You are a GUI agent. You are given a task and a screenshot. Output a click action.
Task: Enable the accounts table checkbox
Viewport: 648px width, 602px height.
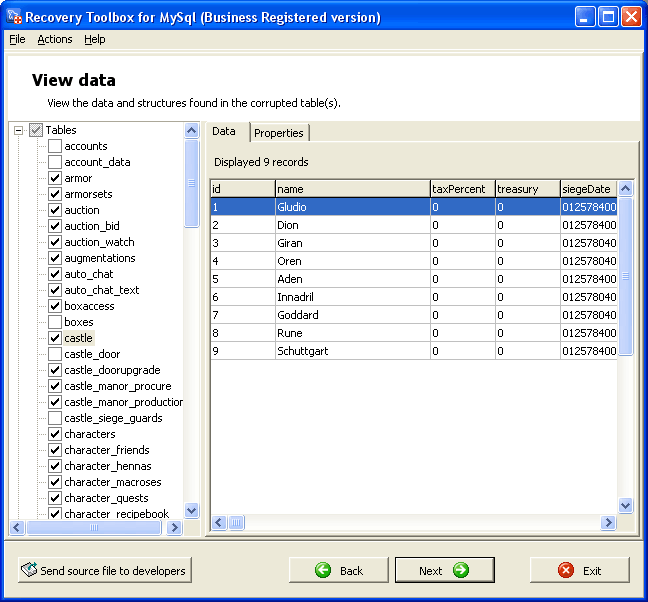55,146
